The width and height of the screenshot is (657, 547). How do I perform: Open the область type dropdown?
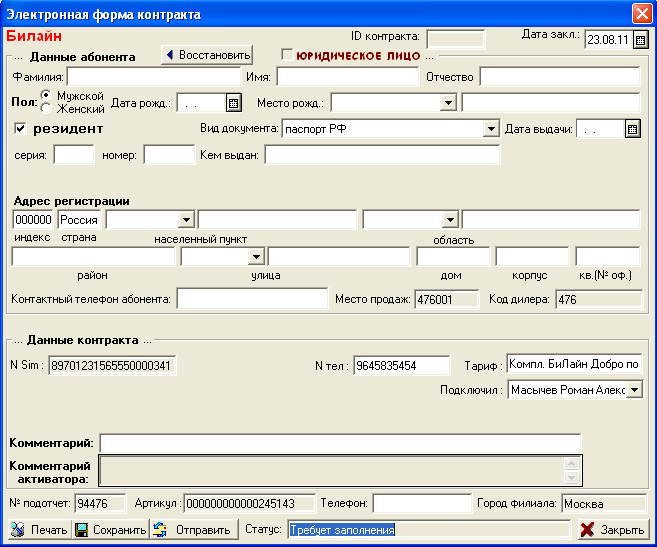(x=450, y=220)
